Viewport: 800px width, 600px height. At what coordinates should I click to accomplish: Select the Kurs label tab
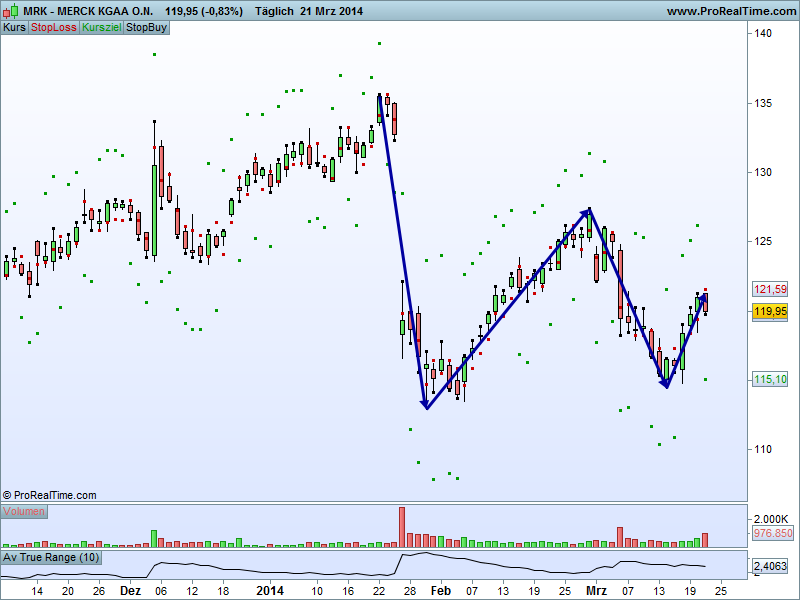pos(14,28)
